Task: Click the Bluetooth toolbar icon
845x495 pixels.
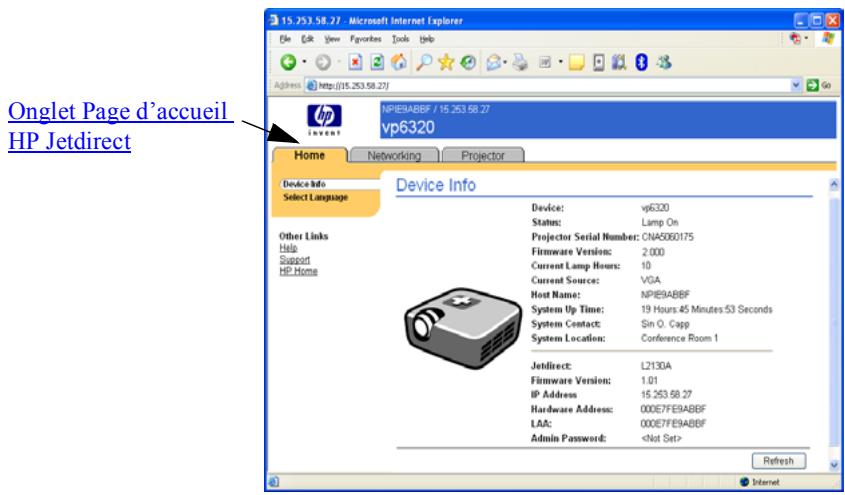Action: pos(641,62)
